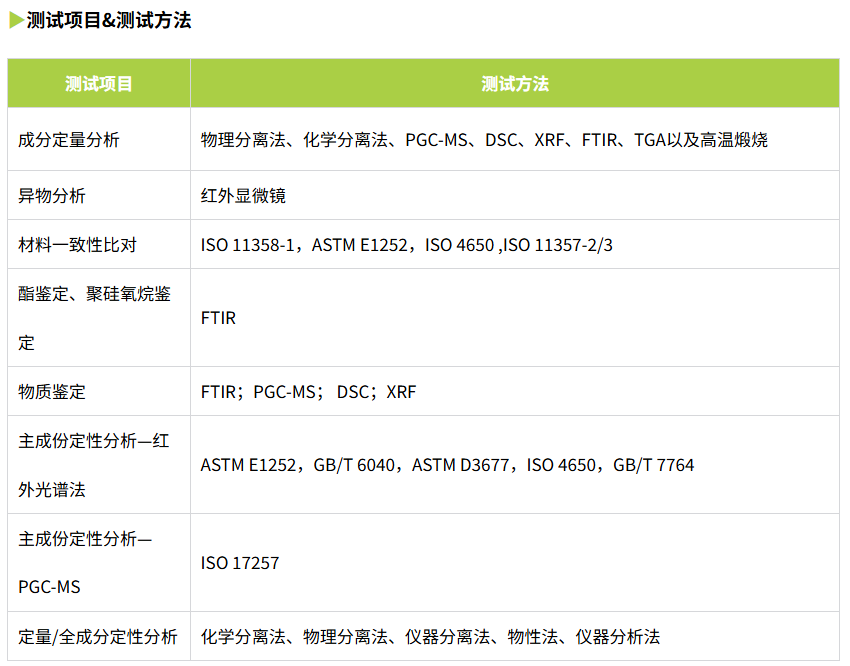
Task: Click the 成分定量分析 row label
Action: [69, 140]
